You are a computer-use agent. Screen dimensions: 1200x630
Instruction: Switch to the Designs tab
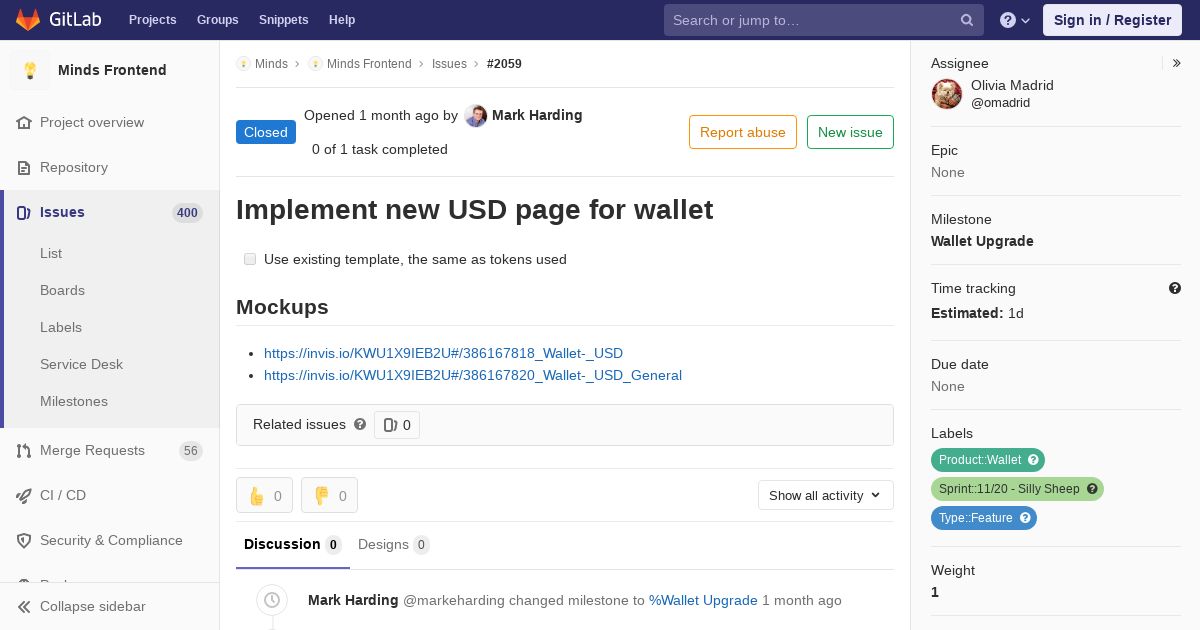click(394, 545)
